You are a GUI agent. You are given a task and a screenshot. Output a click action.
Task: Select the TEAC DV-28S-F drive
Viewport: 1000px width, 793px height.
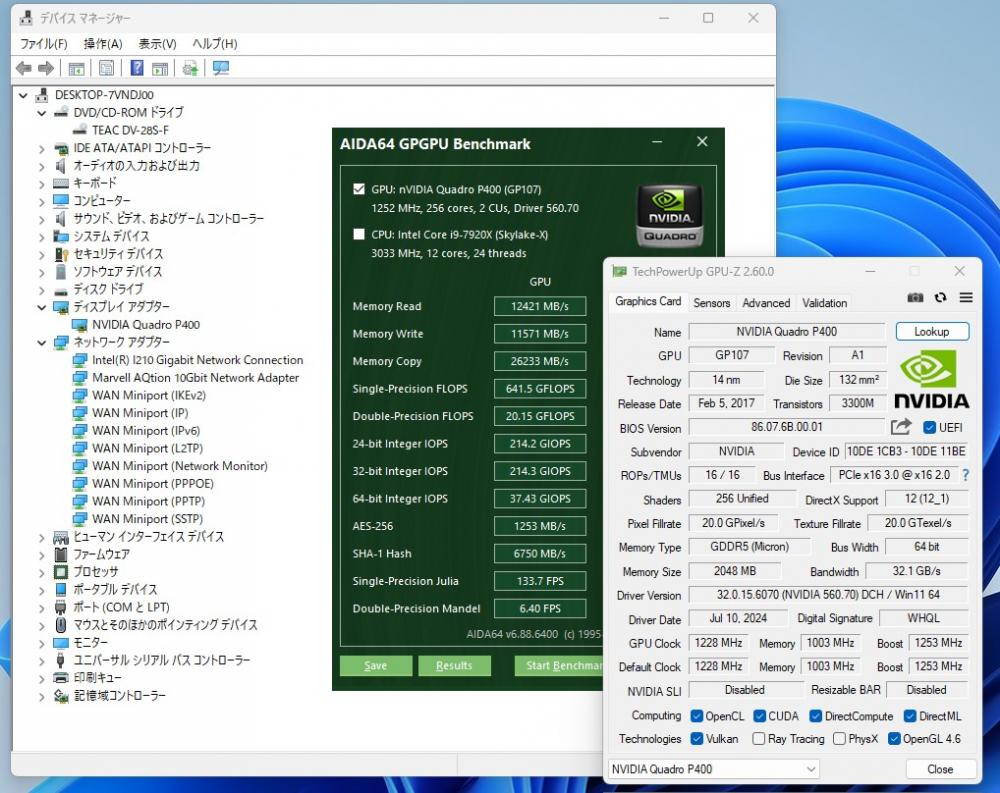point(130,130)
